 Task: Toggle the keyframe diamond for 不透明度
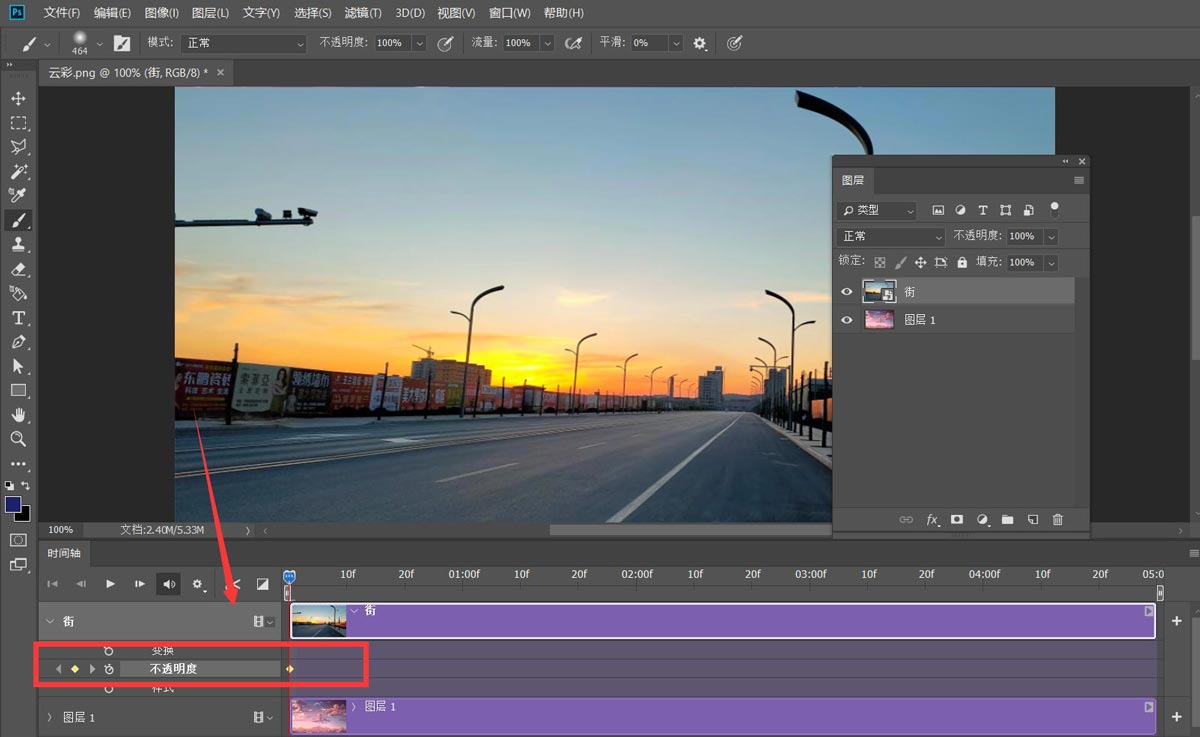tap(74, 669)
